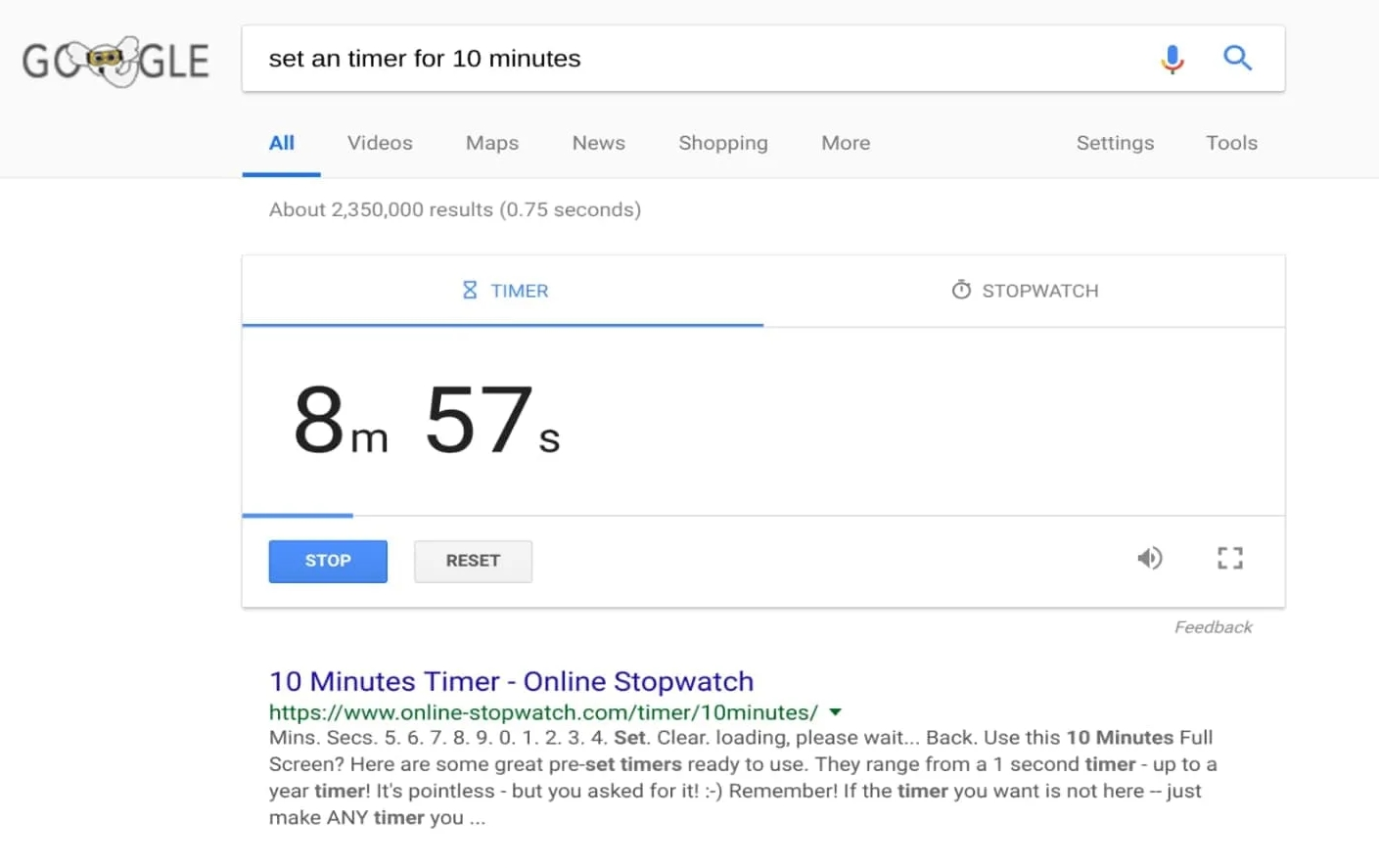Open the Settings menu

click(1115, 143)
